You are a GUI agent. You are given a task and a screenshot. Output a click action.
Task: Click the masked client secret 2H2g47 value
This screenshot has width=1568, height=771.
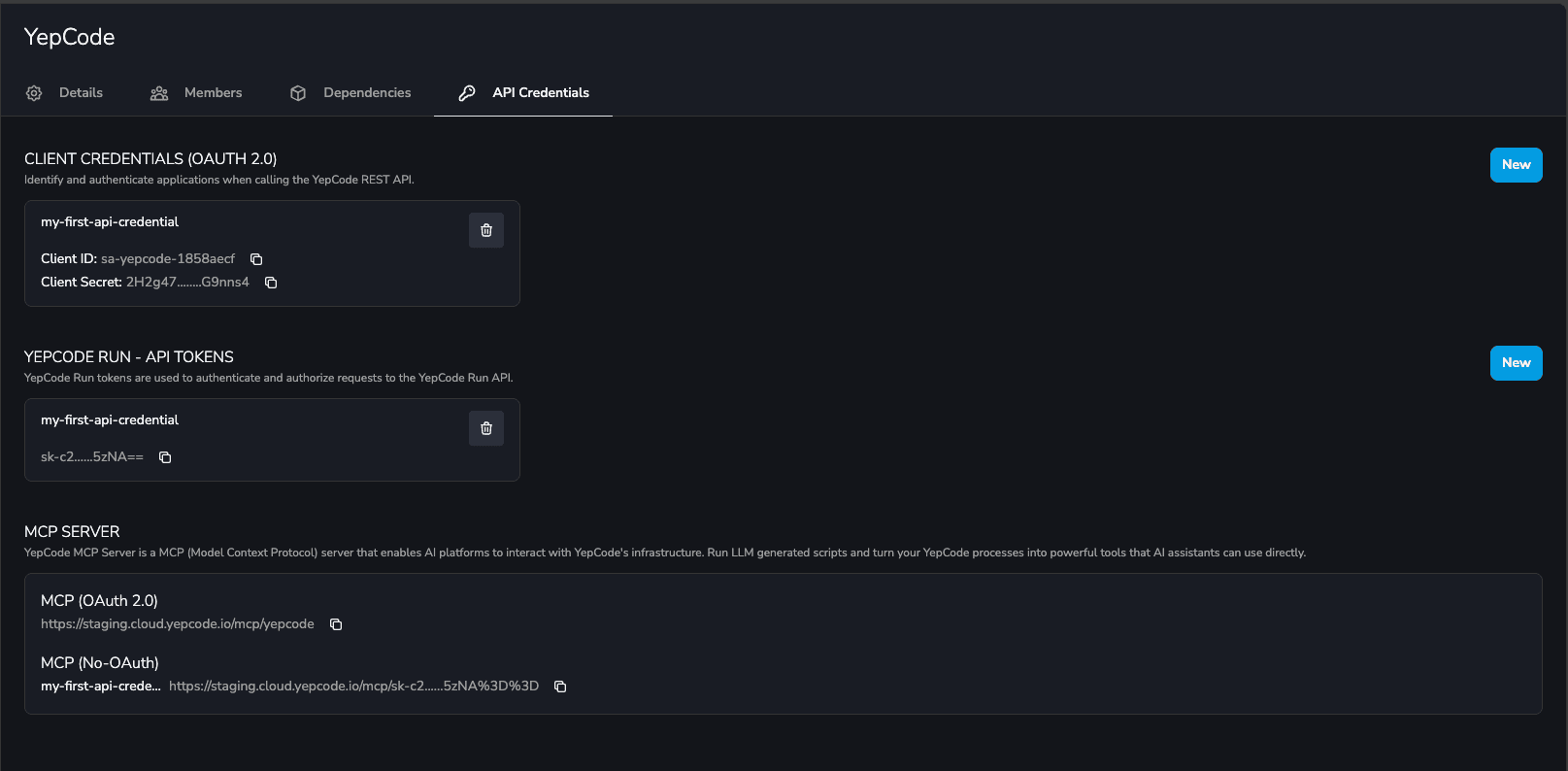point(187,283)
